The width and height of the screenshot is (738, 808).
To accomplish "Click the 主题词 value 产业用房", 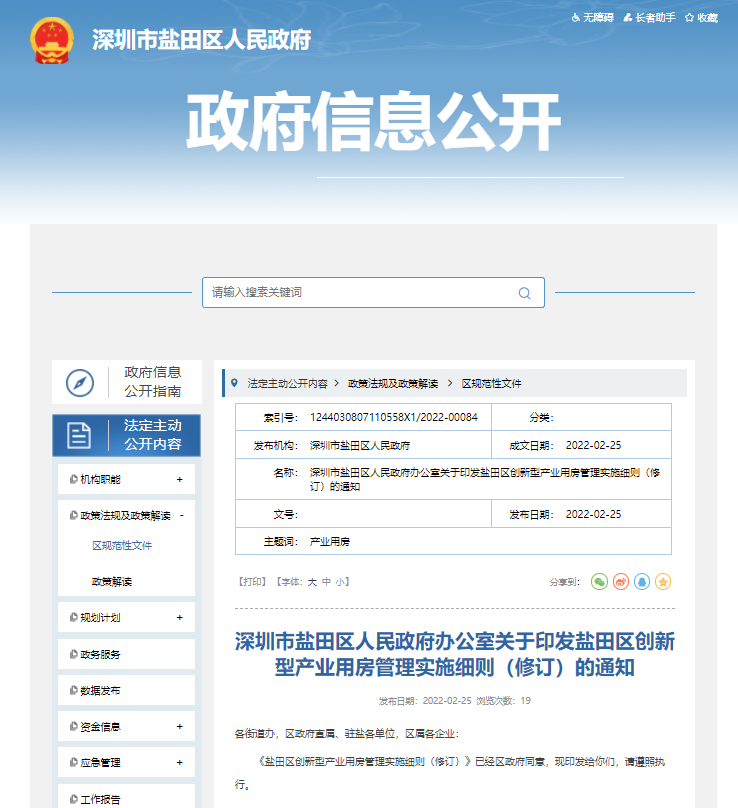I will coord(330,542).
